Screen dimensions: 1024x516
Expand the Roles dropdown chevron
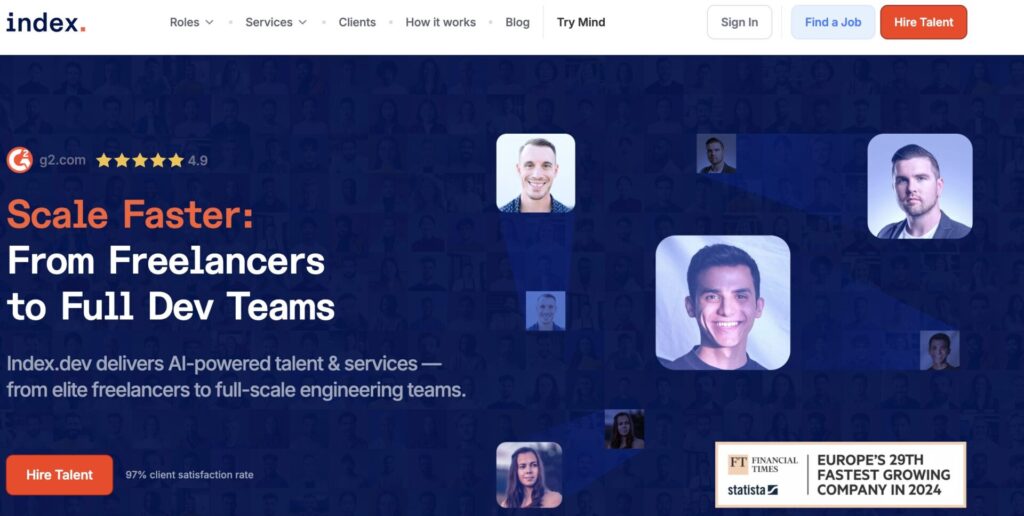210,22
